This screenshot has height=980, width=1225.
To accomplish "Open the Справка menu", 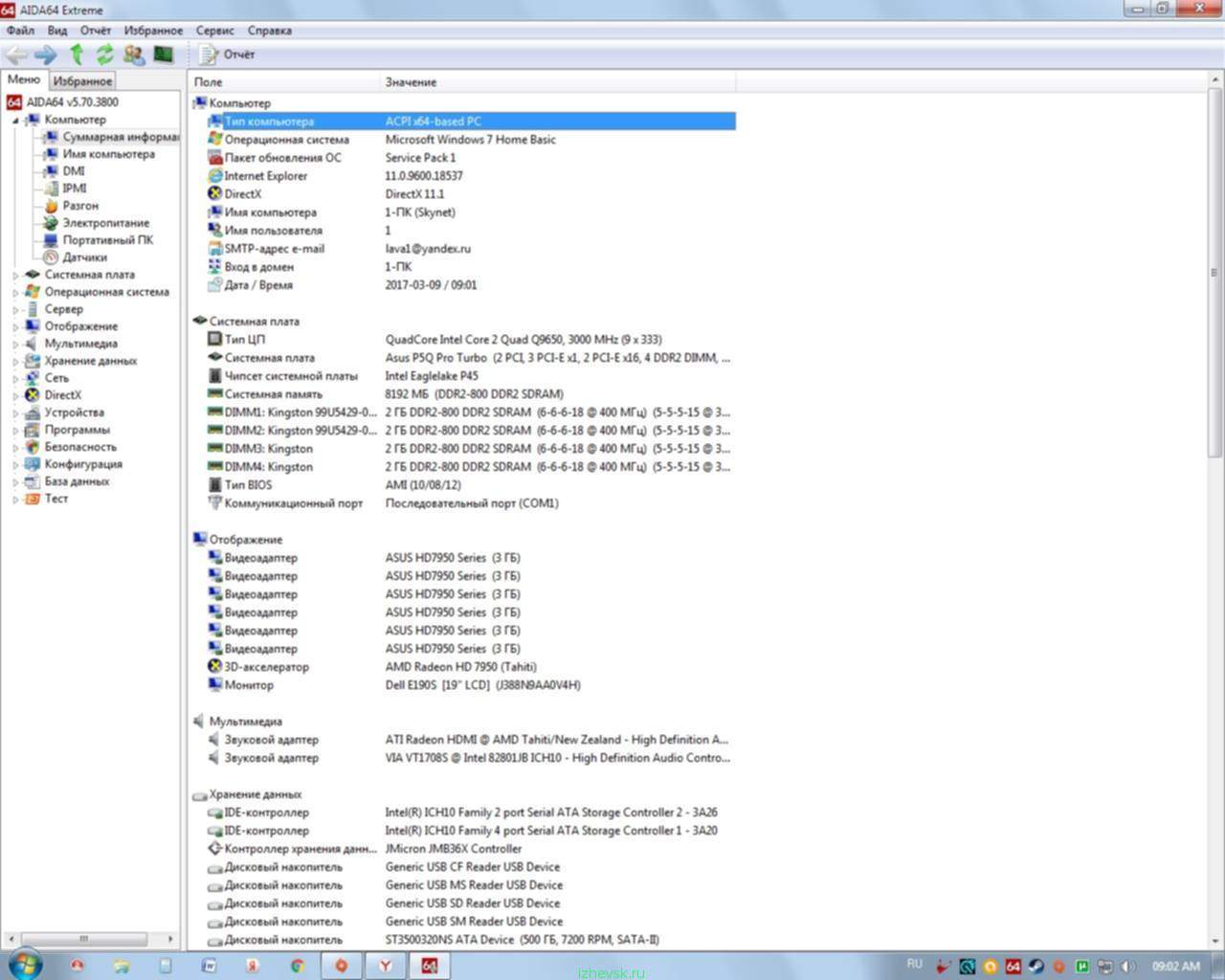I will [269, 31].
